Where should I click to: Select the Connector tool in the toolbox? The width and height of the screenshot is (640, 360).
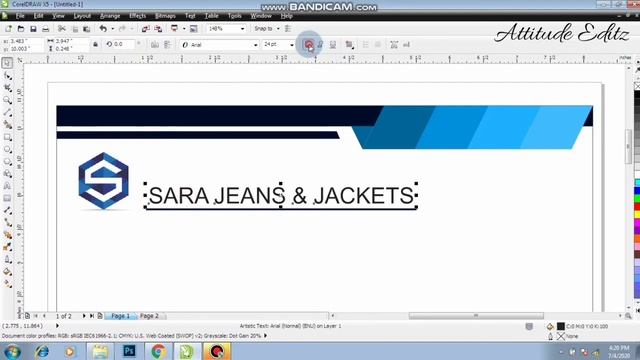click(x=7, y=223)
